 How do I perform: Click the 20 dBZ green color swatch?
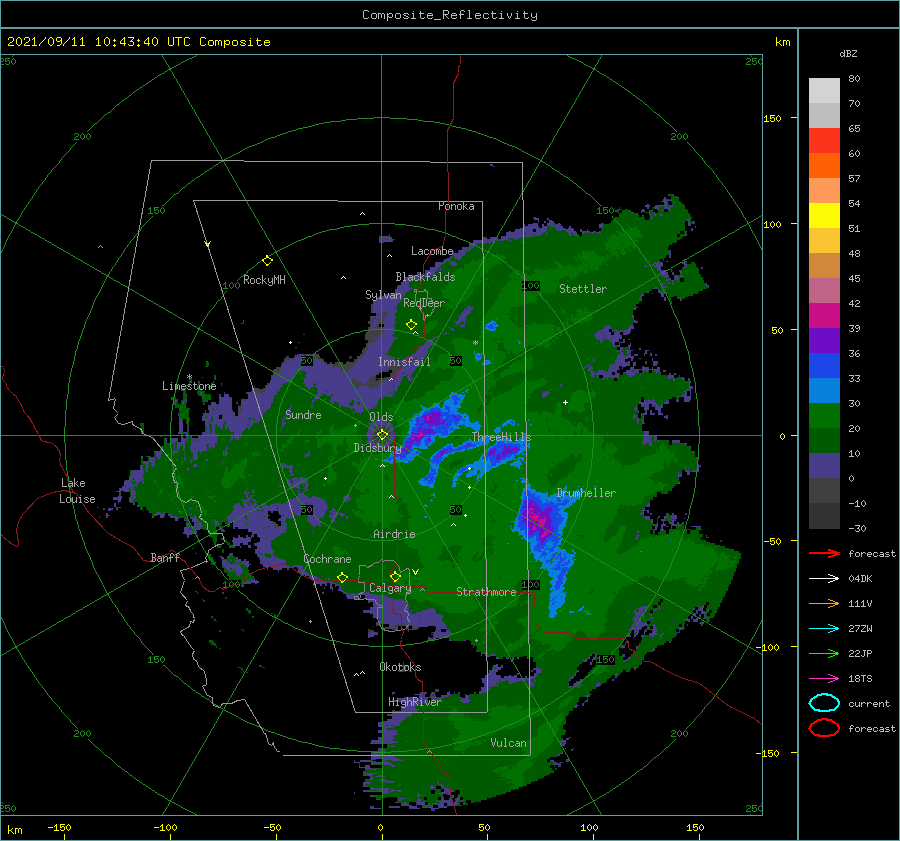(824, 440)
